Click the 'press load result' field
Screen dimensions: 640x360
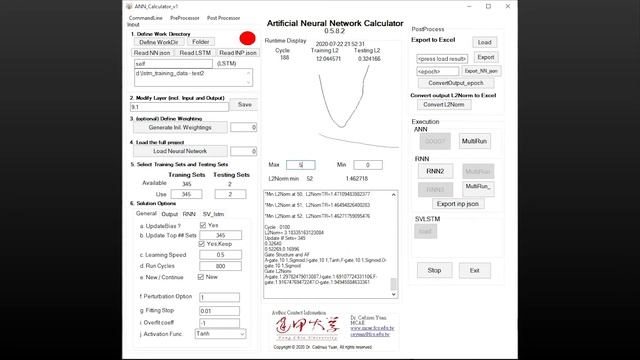(x=442, y=59)
